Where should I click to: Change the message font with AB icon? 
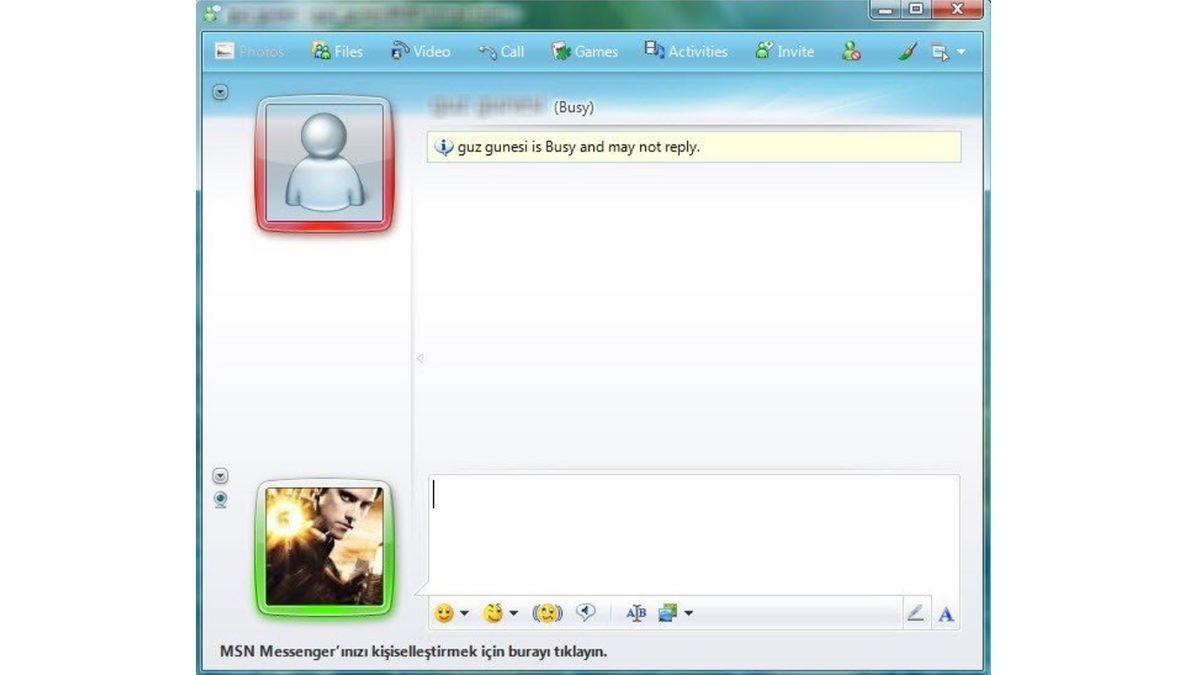pyautogui.click(x=636, y=612)
